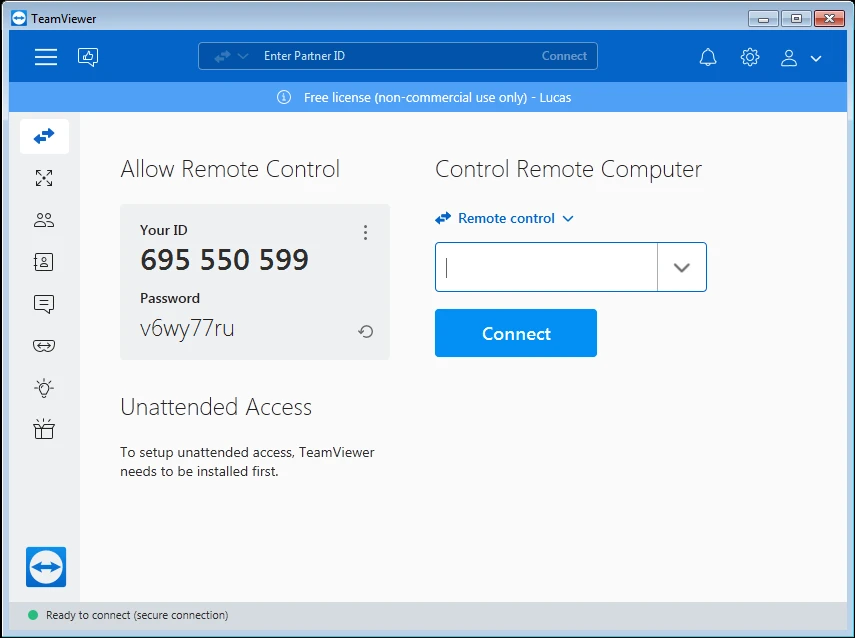The height and width of the screenshot is (638, 855).
Task: Open the hamburger menu
Action: click(46, 57)
